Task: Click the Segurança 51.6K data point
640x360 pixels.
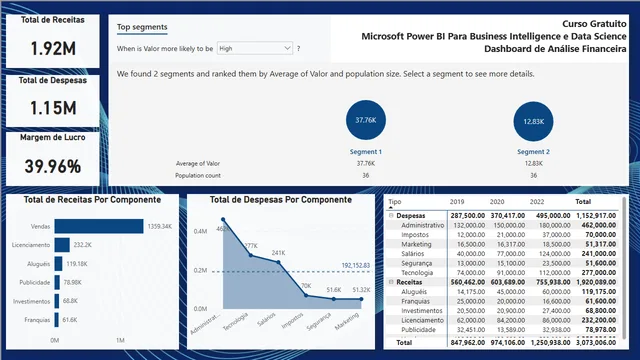Action: [334, 299]
